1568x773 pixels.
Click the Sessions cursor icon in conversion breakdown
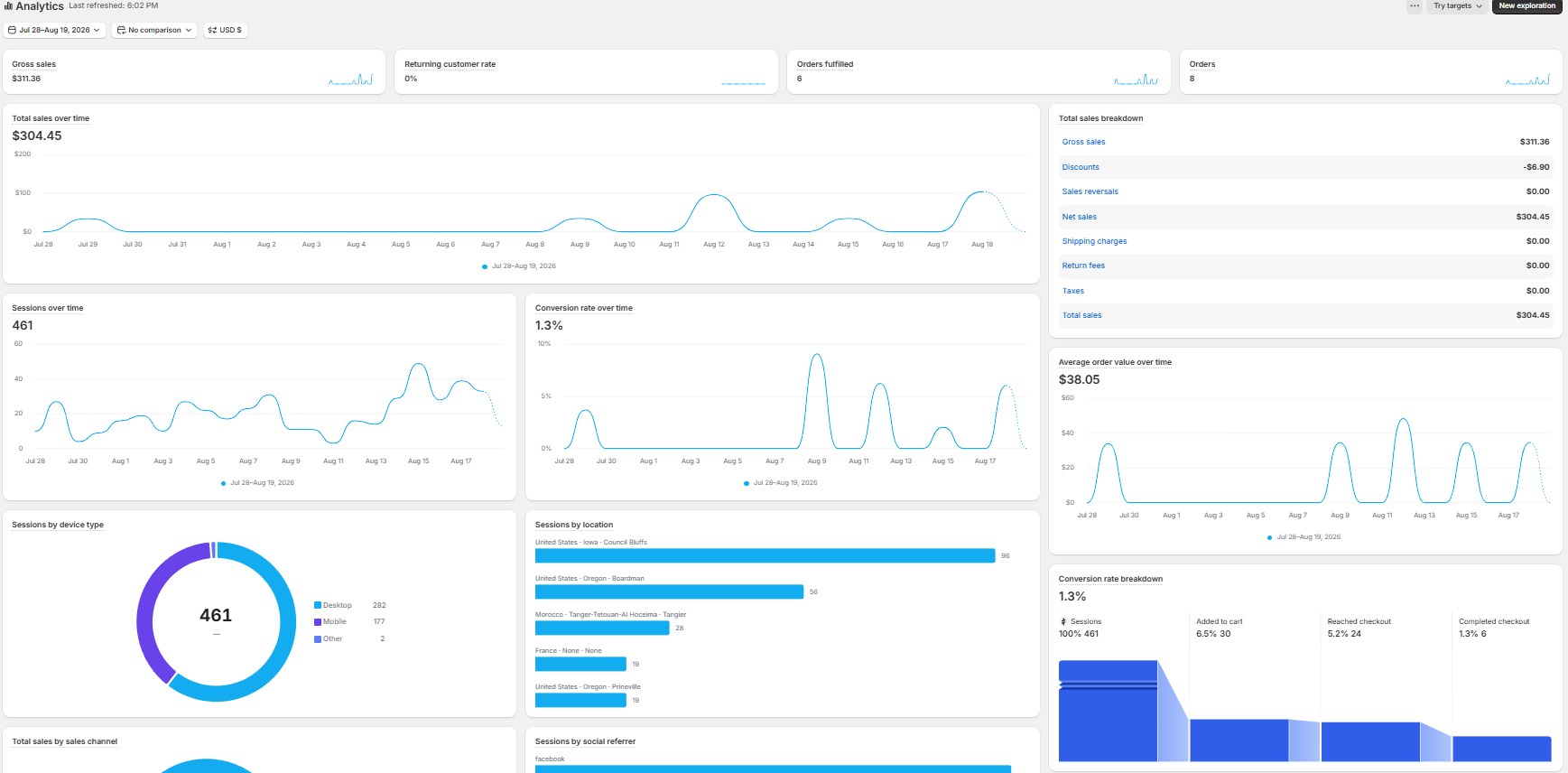(x=1063, y=621)
